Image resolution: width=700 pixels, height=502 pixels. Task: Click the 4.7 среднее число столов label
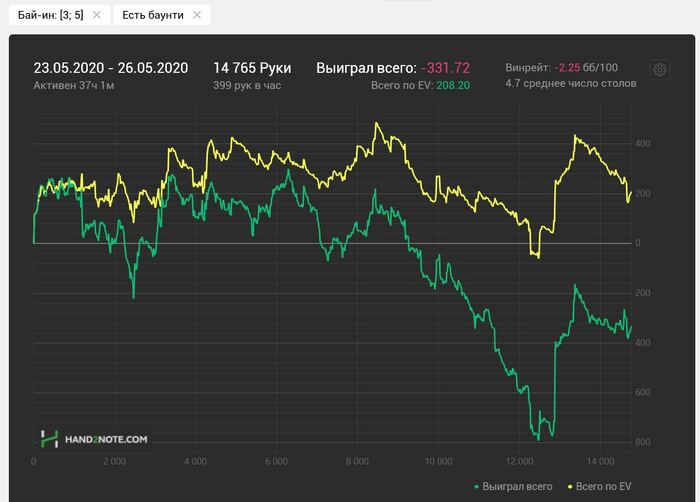(x=570, y=86)
